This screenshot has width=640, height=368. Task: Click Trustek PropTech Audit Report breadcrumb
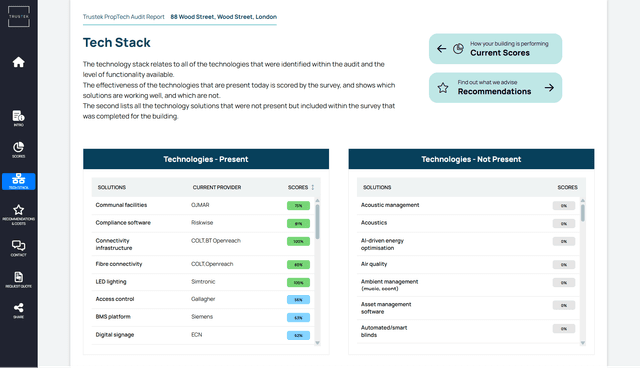click(123, 17)
